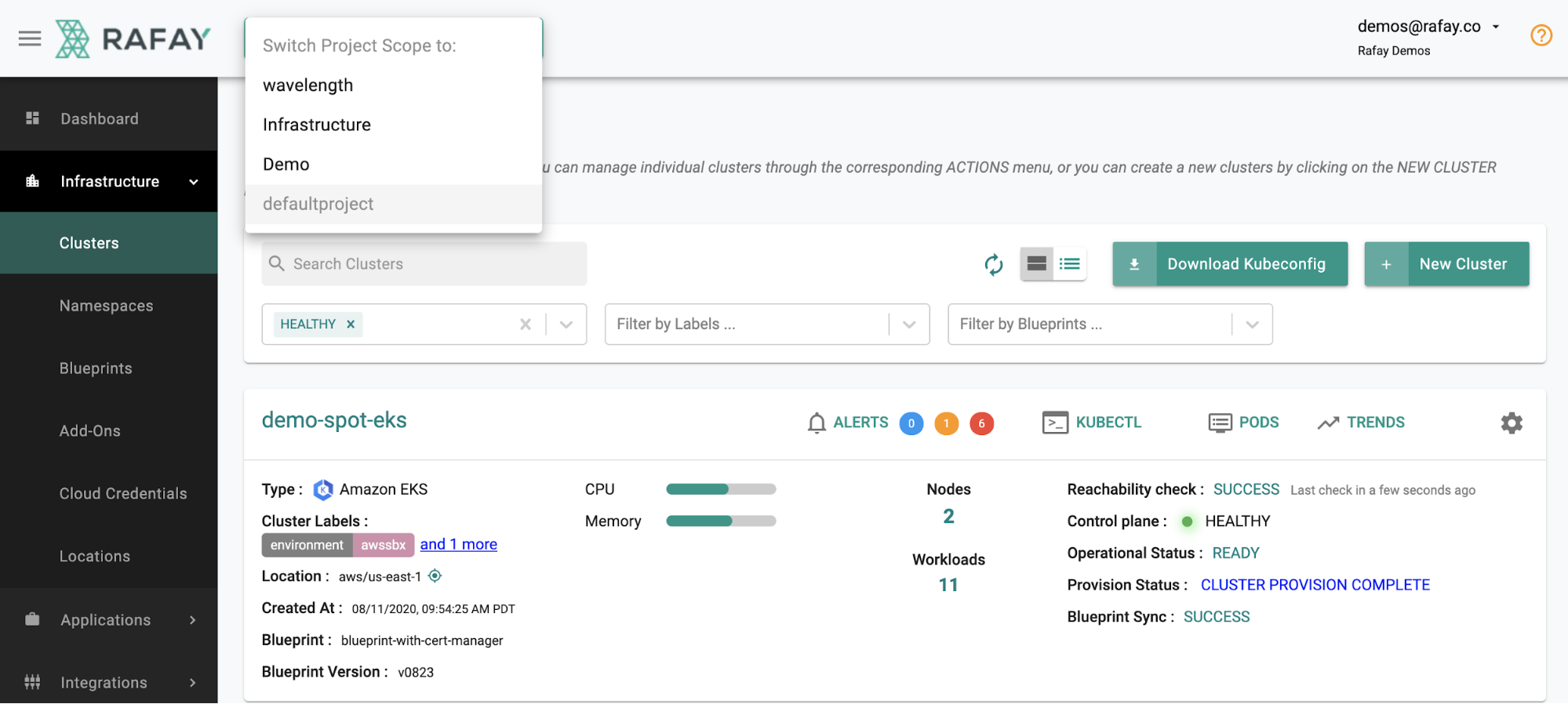This screenshot has height=704, width=1568.
Task: Click the CPU usage bar
Action: [721, 489]
